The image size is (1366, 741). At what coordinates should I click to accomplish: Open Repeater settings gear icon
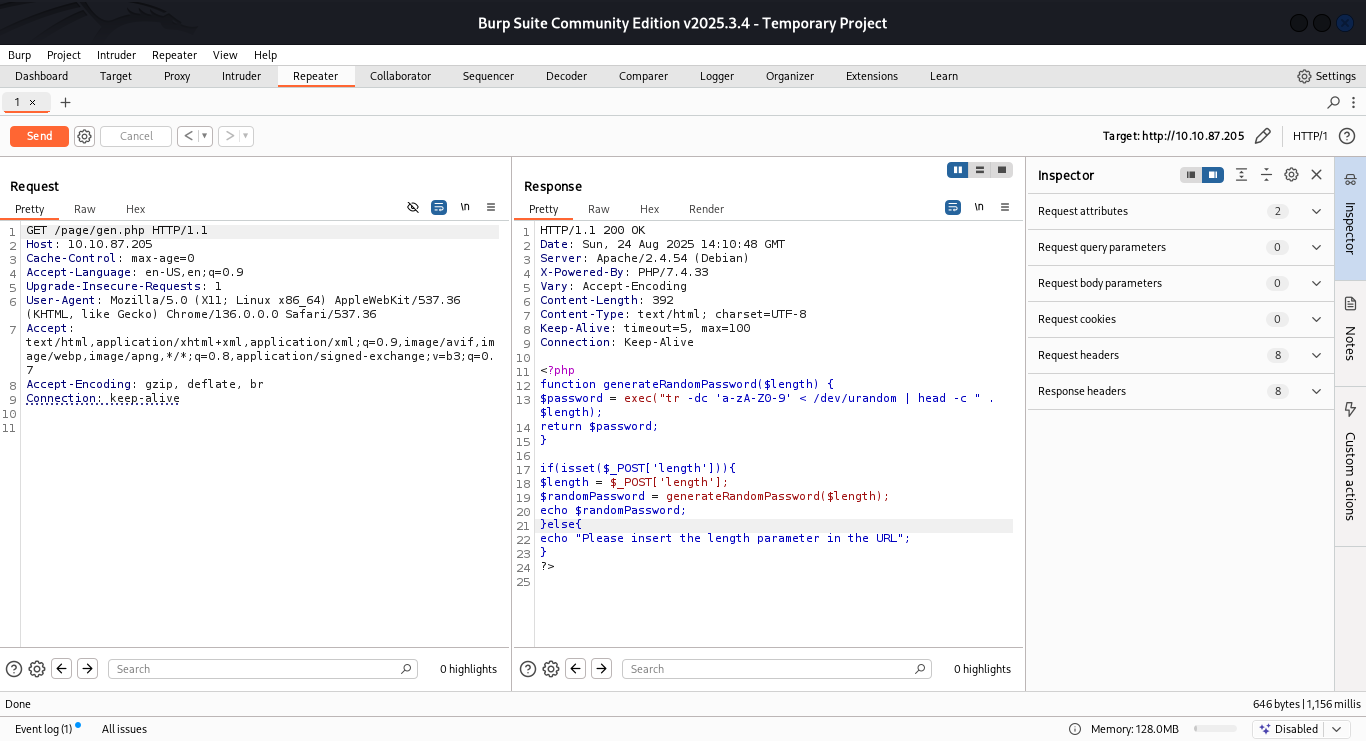point(85,136)
